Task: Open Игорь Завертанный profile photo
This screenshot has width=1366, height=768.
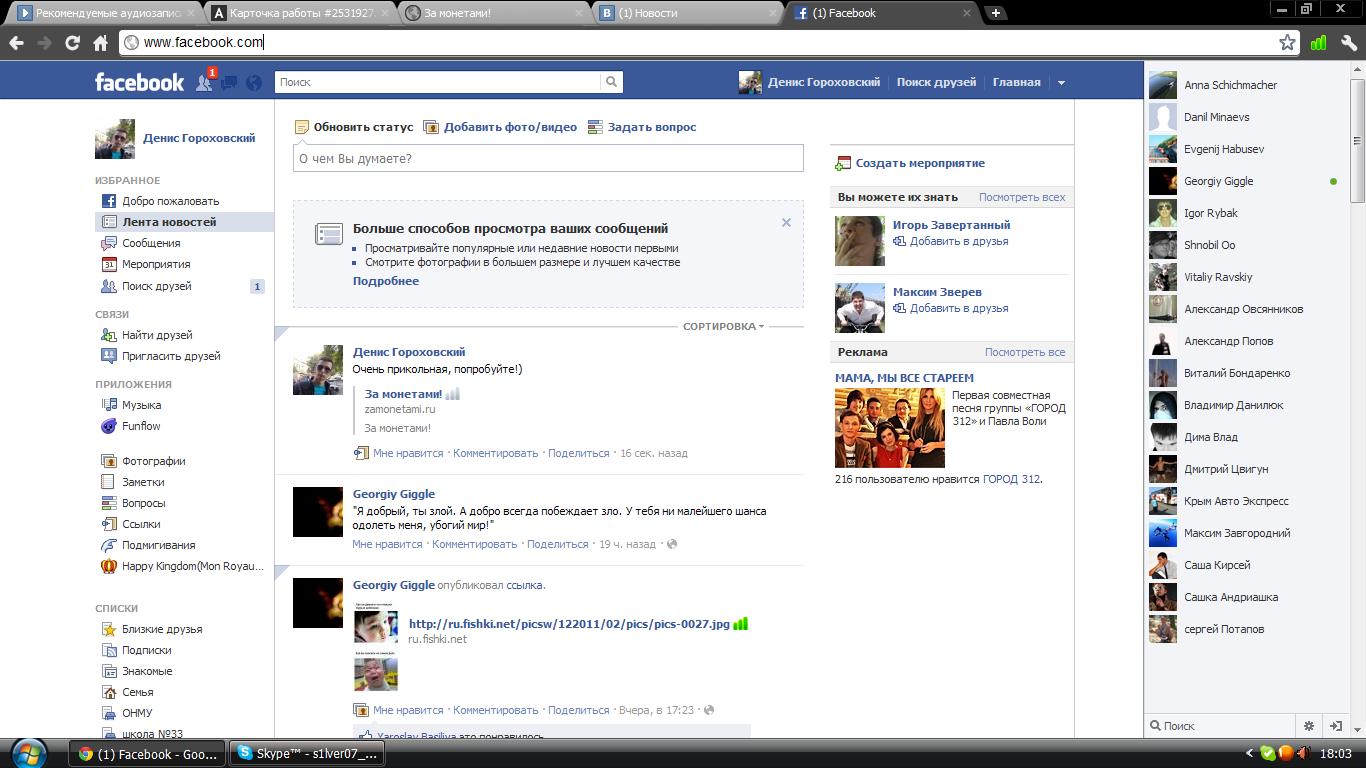Action: [860, 241]
